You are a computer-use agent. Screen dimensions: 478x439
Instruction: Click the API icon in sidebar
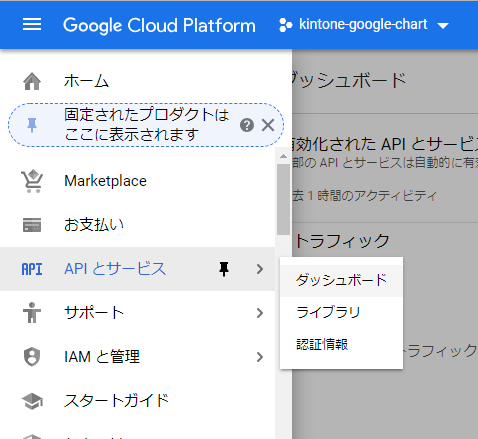point(32,269)
